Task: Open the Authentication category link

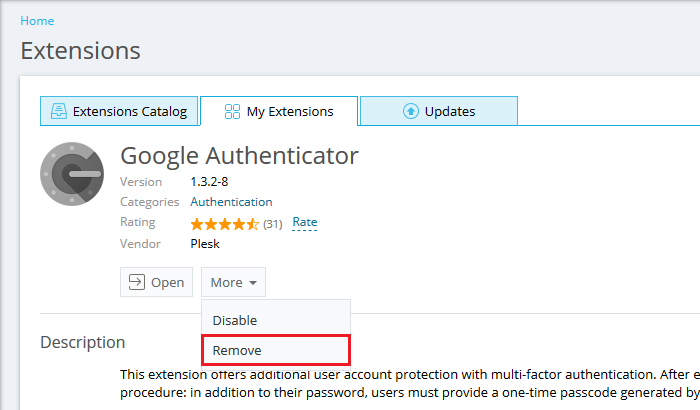Action: (x=231, y=202)
